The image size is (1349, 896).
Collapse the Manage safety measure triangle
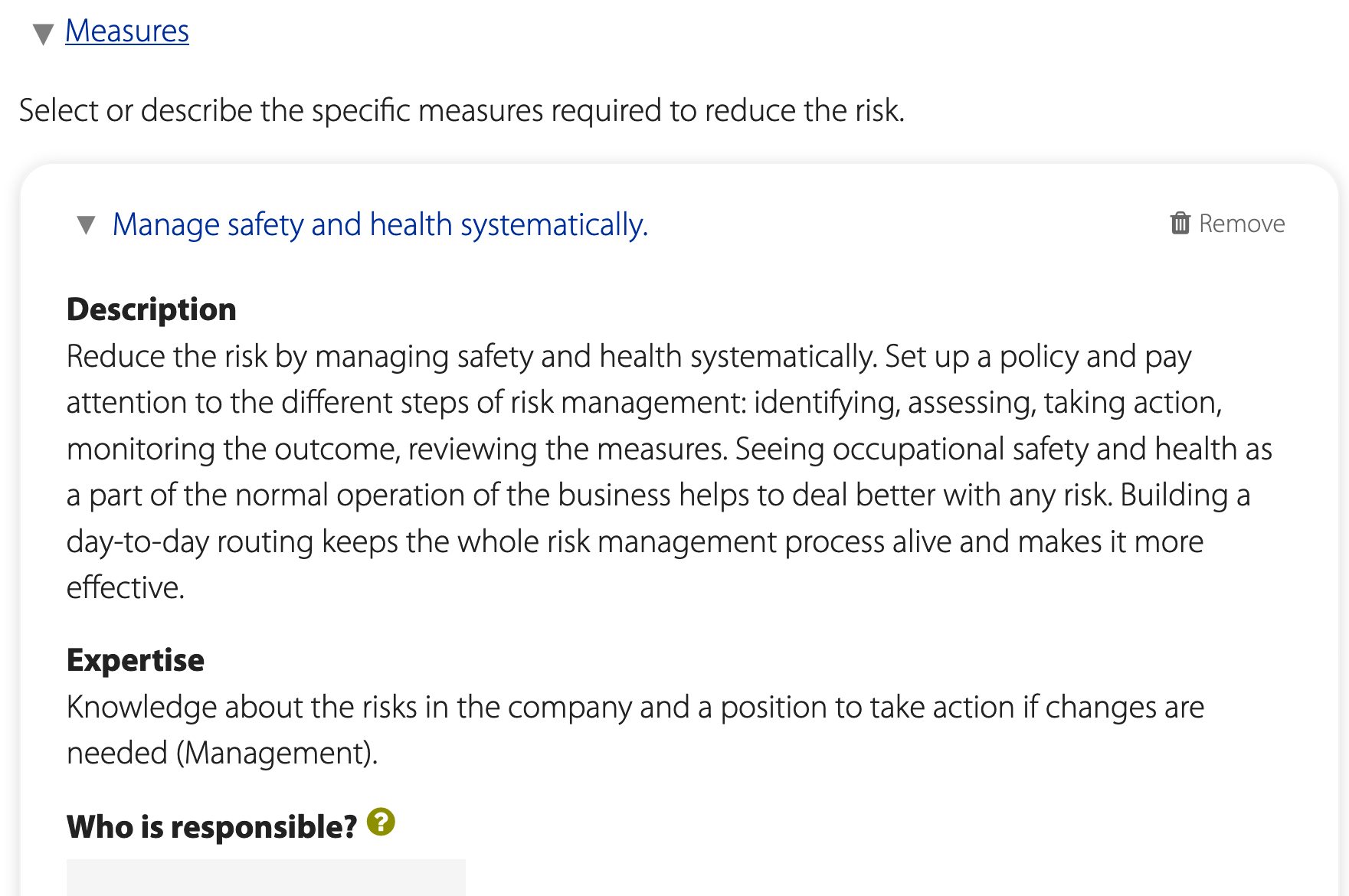click(86, 224)
